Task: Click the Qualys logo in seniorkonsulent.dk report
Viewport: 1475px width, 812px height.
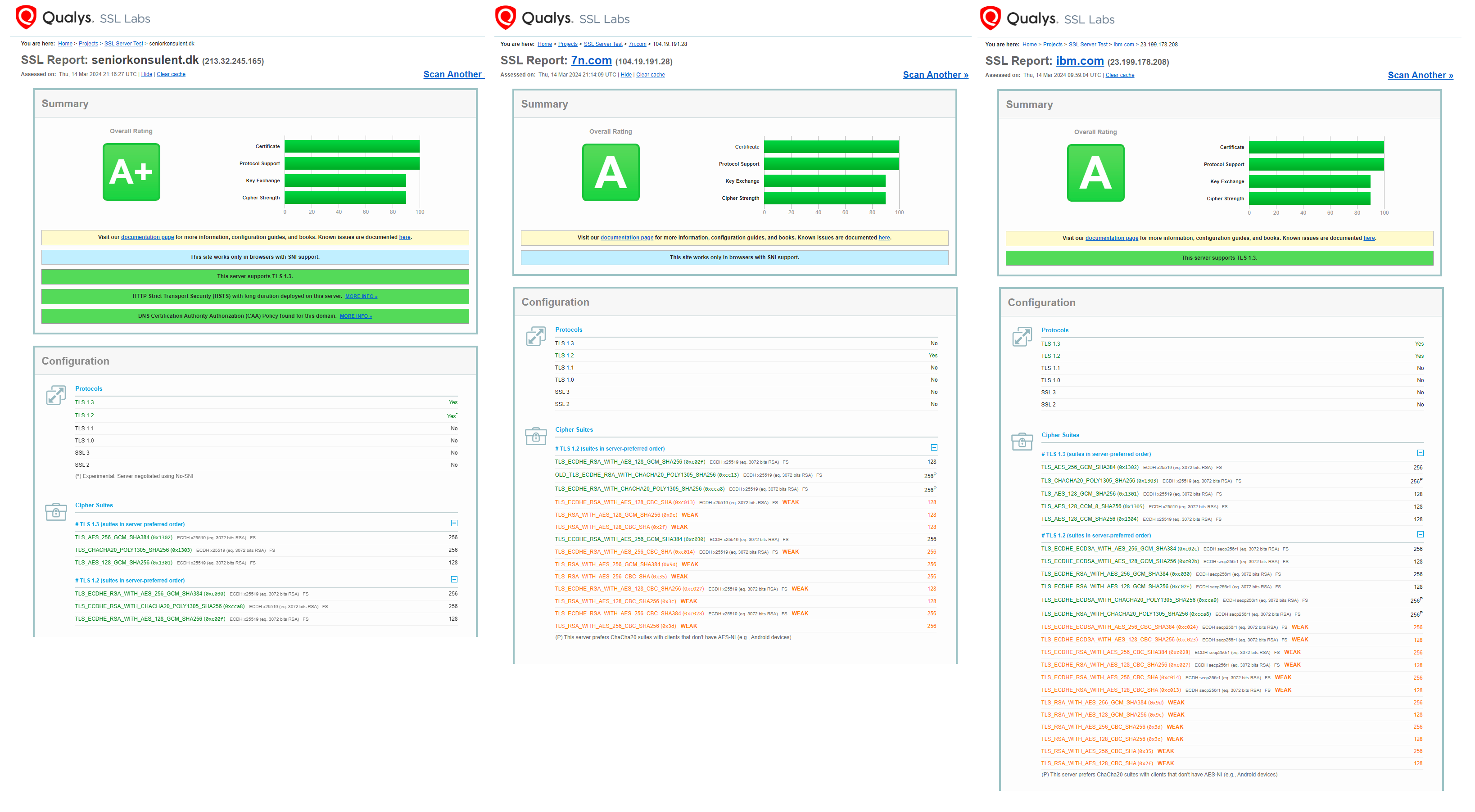Action: pyautogui.click(x=26, y=17)
